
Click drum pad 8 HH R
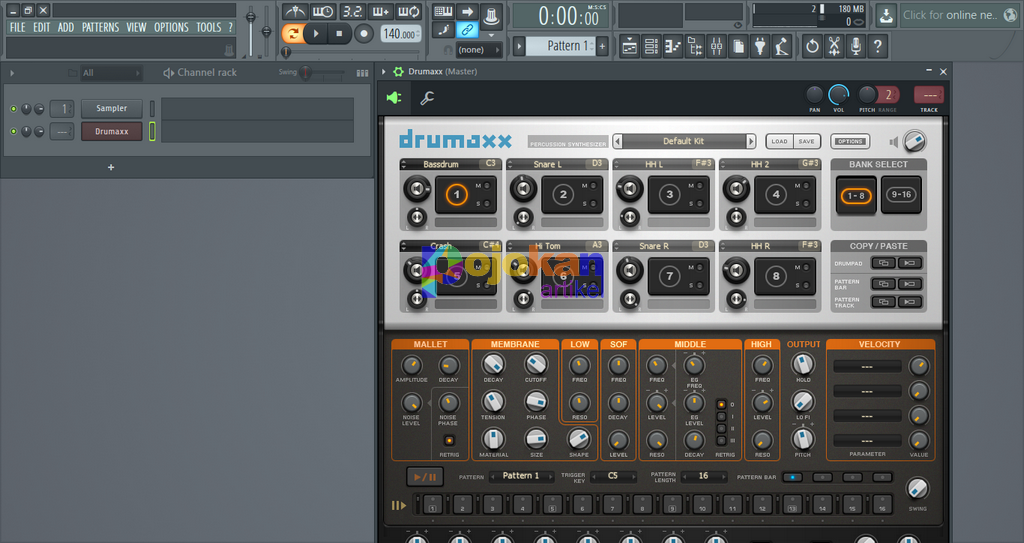click(776, 276)
